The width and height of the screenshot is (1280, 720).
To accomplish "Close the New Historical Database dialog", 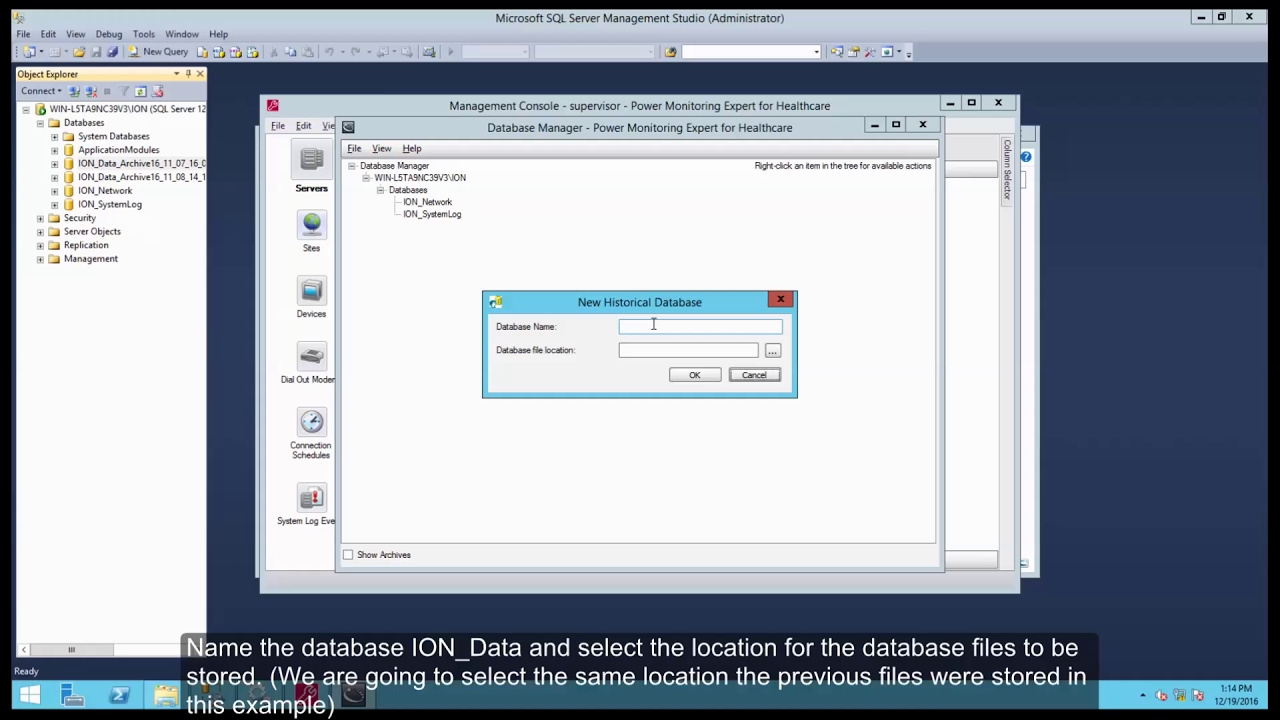I will [x=781, y=299].
